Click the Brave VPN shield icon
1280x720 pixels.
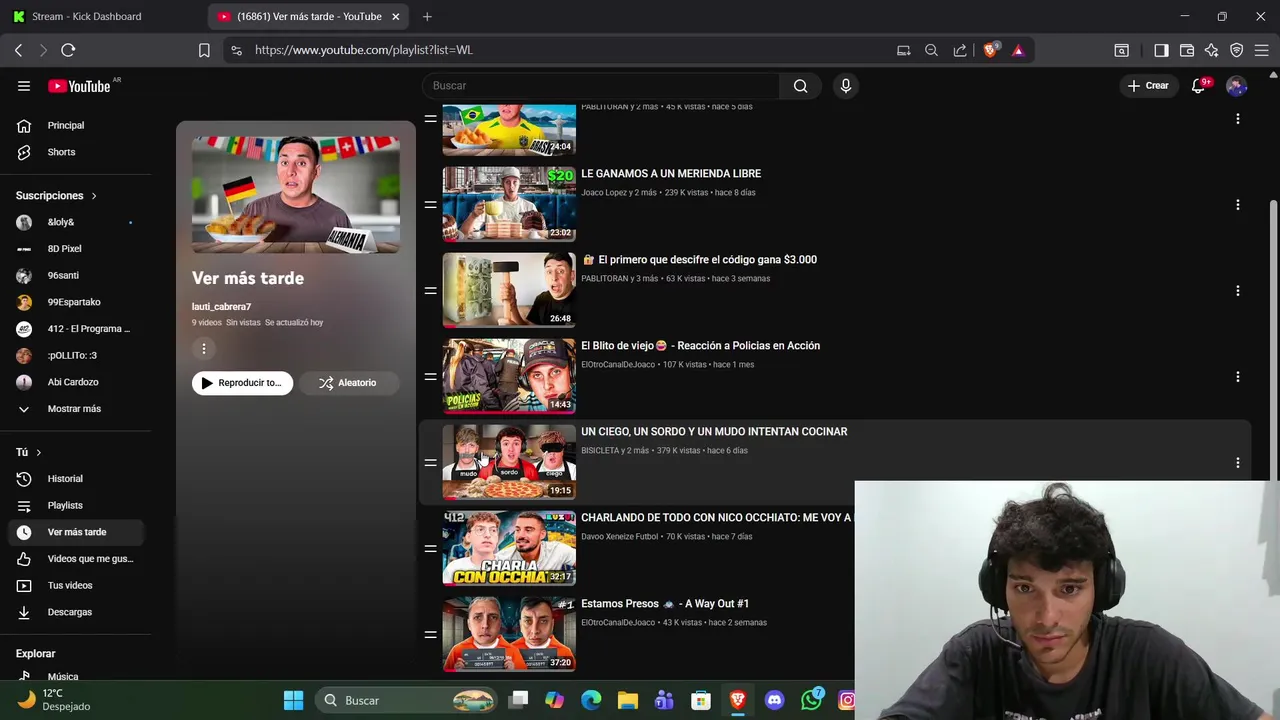pyautogui.click(x=1237, y=50)
